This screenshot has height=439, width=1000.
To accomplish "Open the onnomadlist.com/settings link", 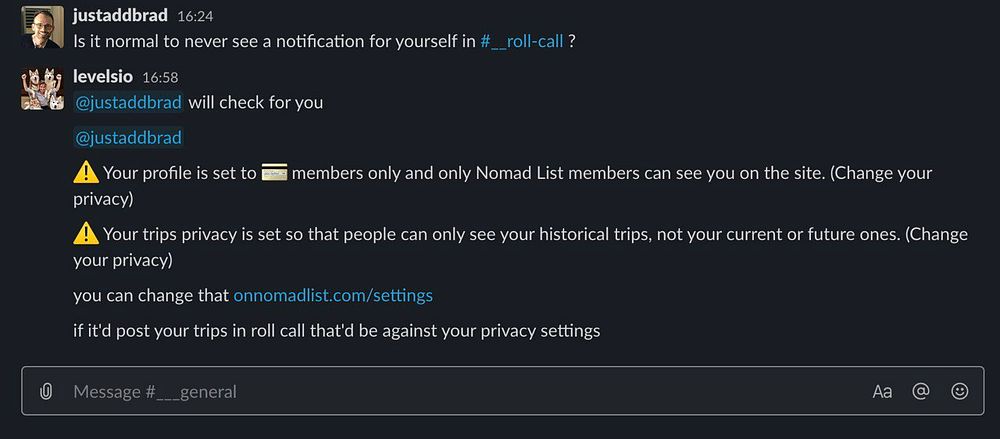I will click(333, 296).
